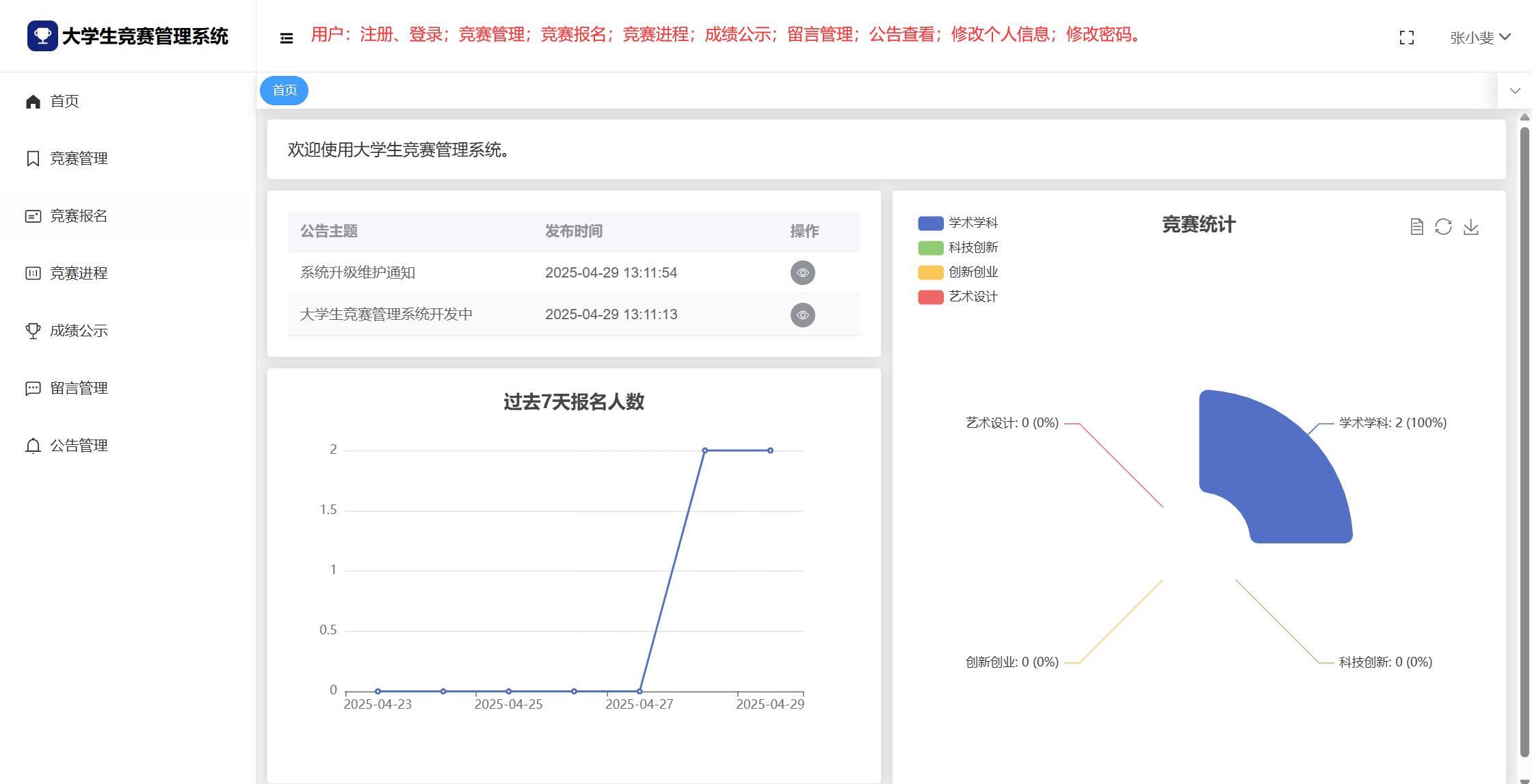Open 留言管理 in the sidebar
This screenshot has width=1532, height=784.
pyautogui.click(x=79, y=388)
